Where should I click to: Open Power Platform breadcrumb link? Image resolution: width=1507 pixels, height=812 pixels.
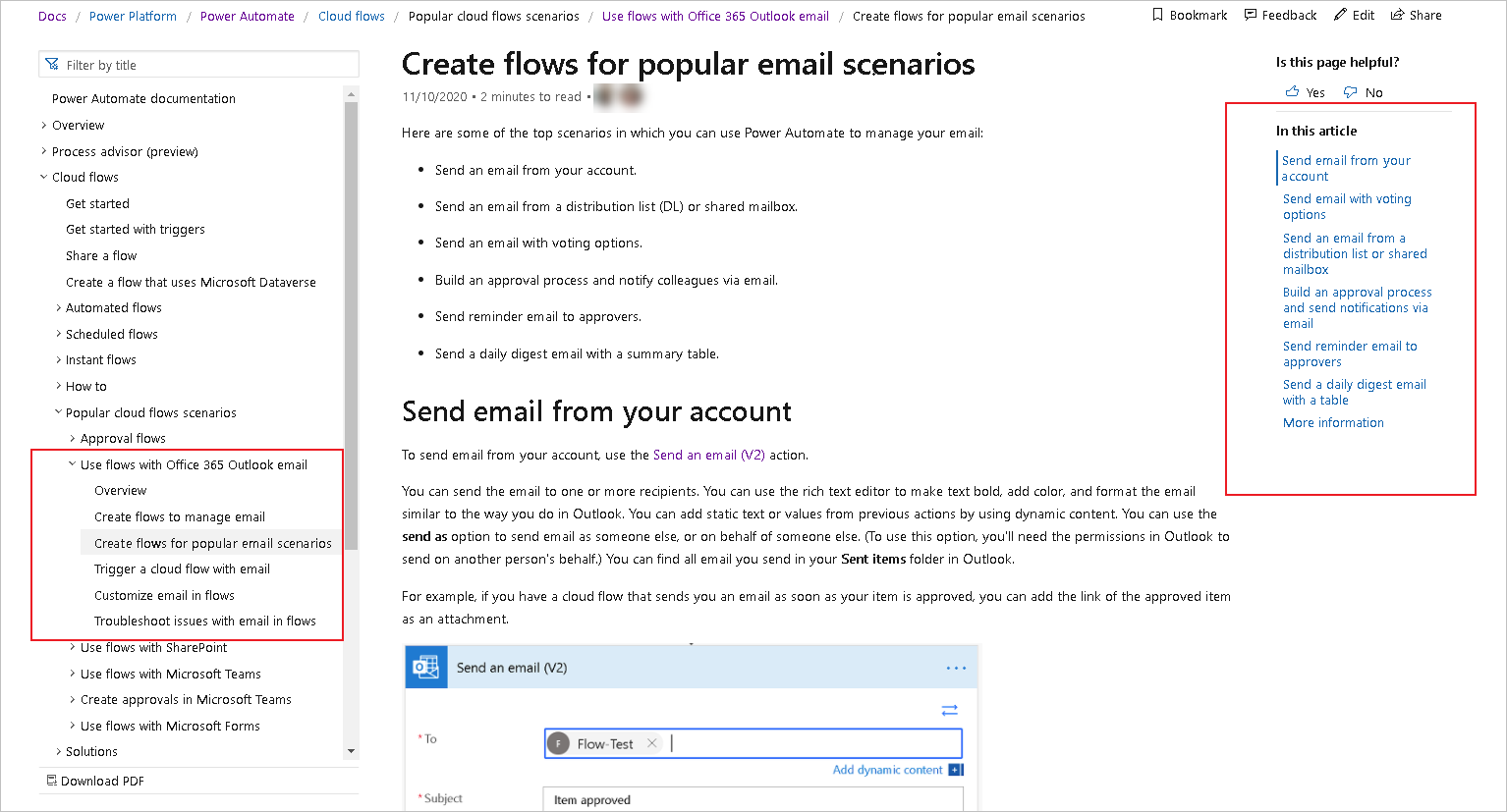133,16
